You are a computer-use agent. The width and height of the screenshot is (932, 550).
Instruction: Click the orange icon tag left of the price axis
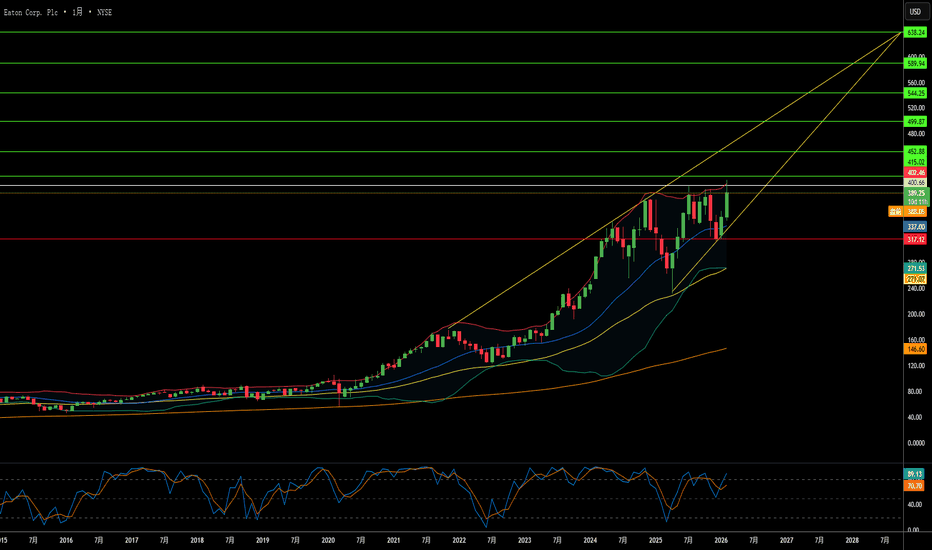(x=895, y=211)
